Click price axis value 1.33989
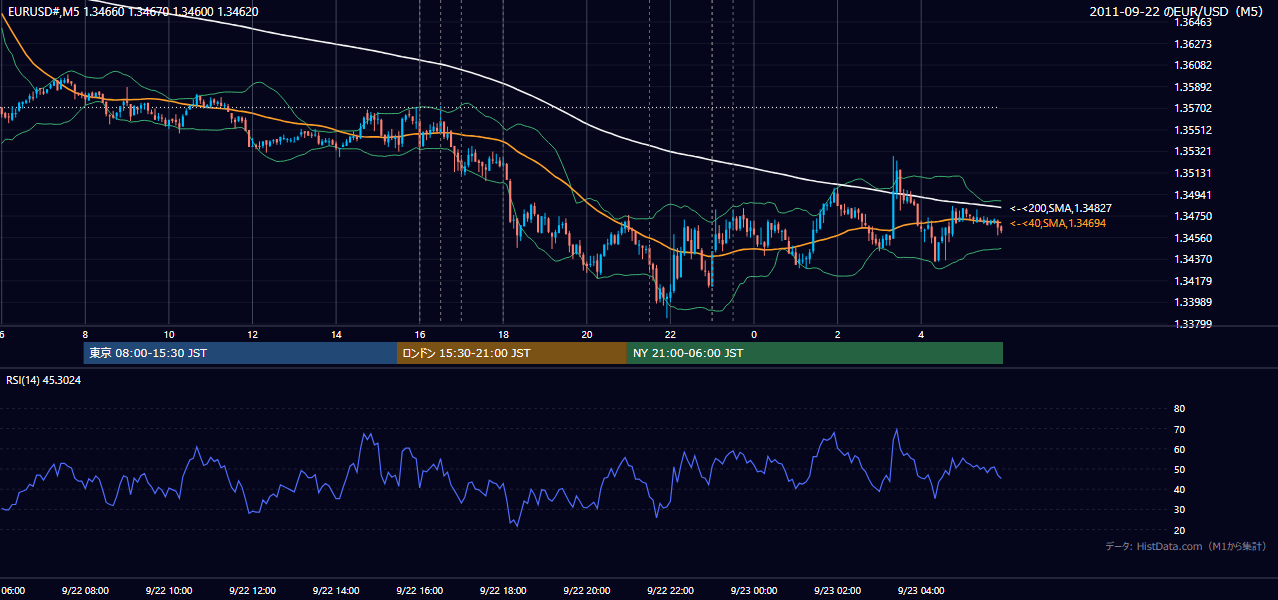 [x=1193, y=302]
